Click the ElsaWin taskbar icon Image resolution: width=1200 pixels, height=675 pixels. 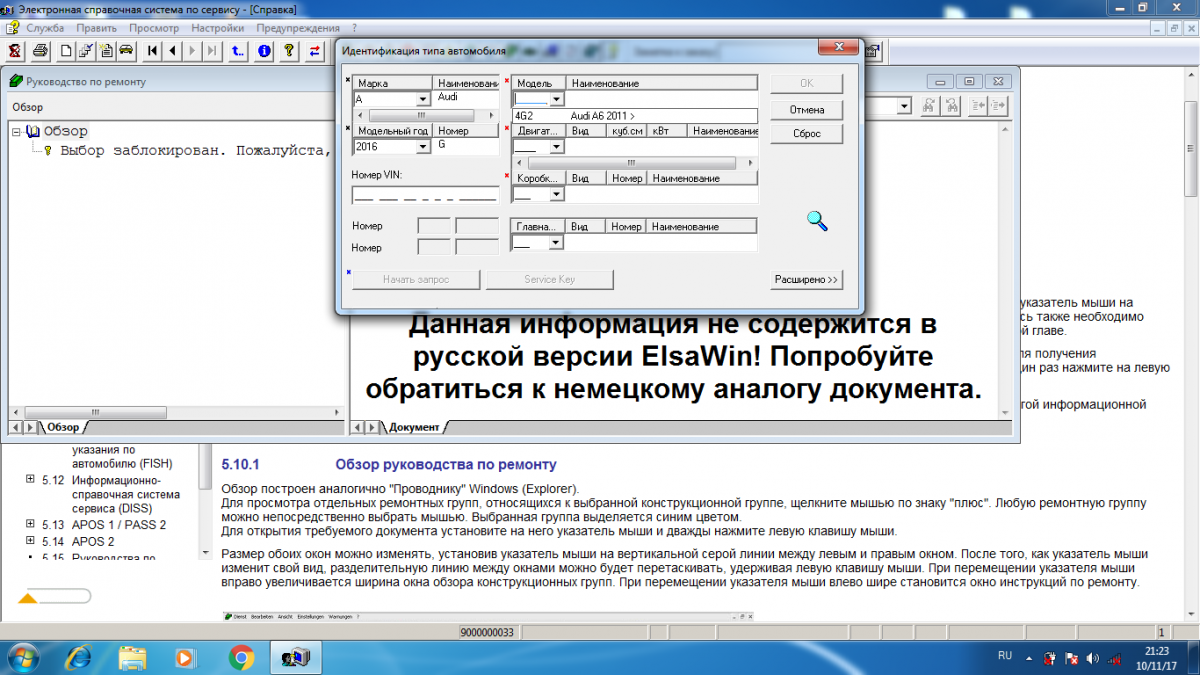point(296,657)
